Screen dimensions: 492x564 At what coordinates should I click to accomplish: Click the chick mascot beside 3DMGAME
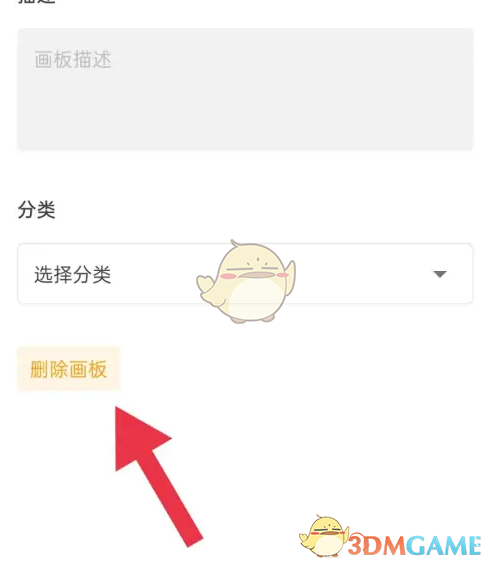pyautogui.click(x=324, y=536)
